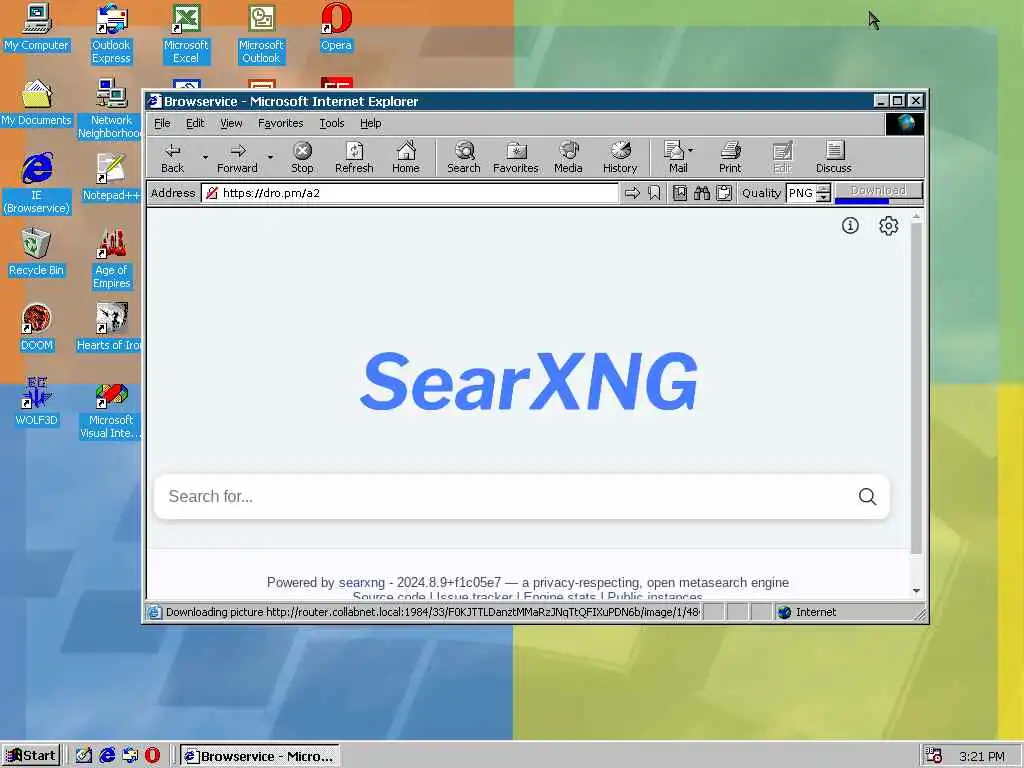Select the DOOM desktop icon

click(37, 327)
